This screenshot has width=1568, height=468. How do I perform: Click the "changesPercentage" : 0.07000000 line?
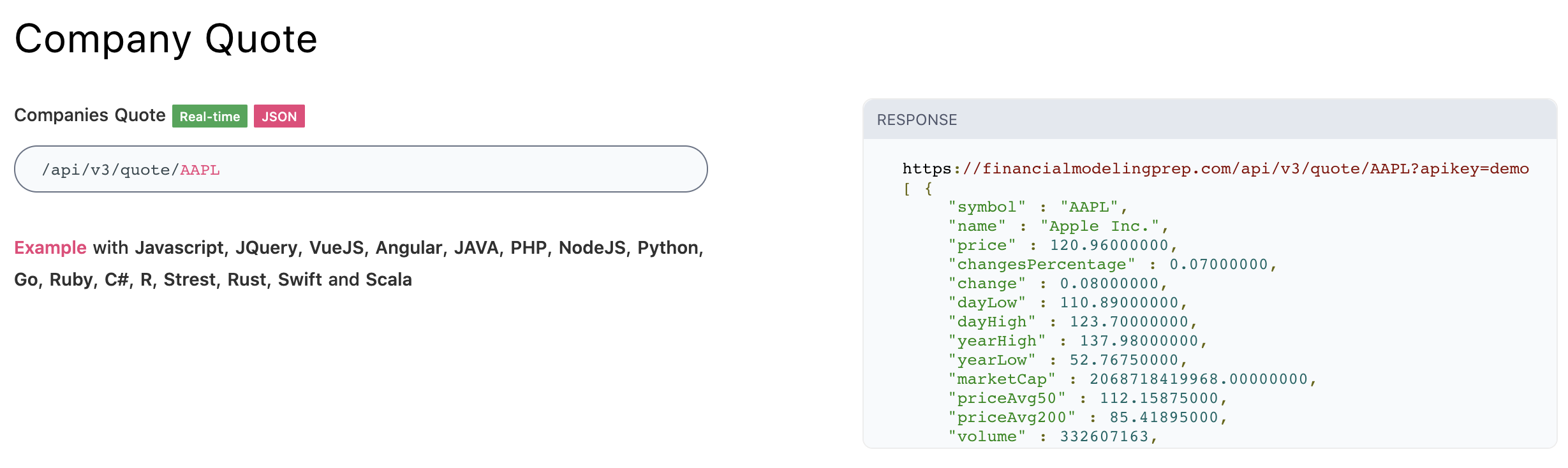coord(1113,265)
